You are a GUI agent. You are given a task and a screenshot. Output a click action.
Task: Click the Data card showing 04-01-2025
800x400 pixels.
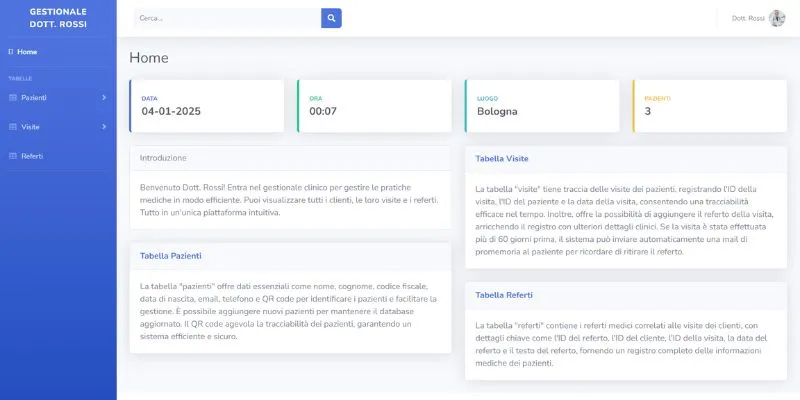pyautogui.click(x=206, y=106)
